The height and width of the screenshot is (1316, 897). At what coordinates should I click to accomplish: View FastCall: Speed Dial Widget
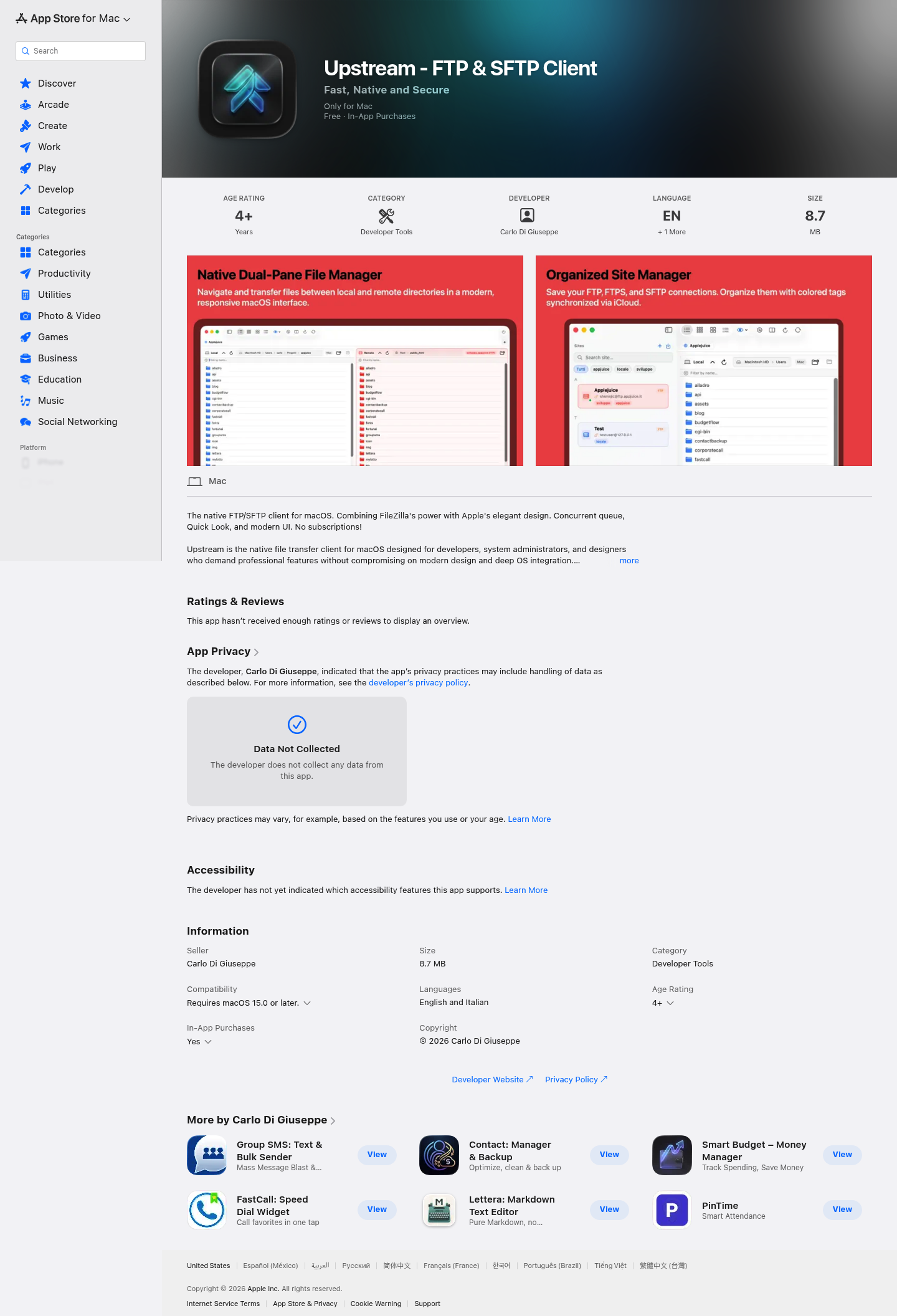[x=377, y=1209]
